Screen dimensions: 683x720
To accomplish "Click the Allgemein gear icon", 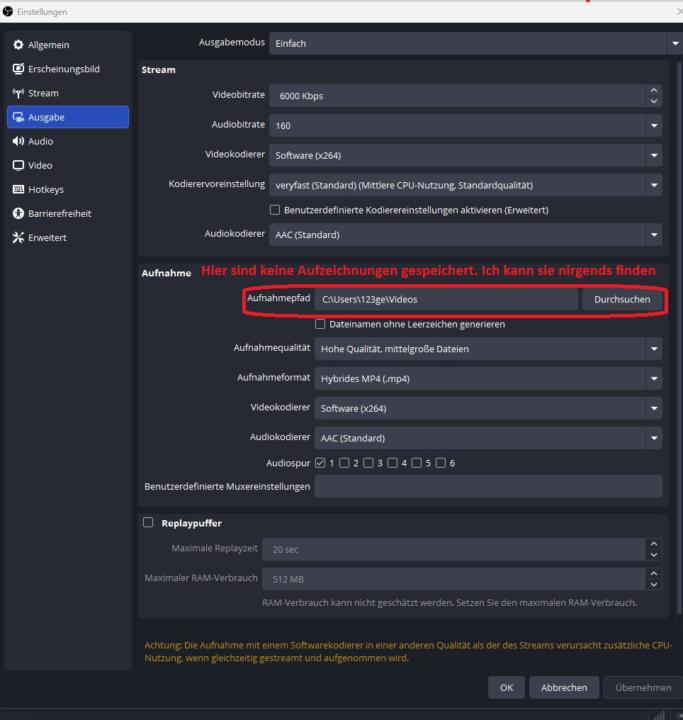I will tap(18, 45).
